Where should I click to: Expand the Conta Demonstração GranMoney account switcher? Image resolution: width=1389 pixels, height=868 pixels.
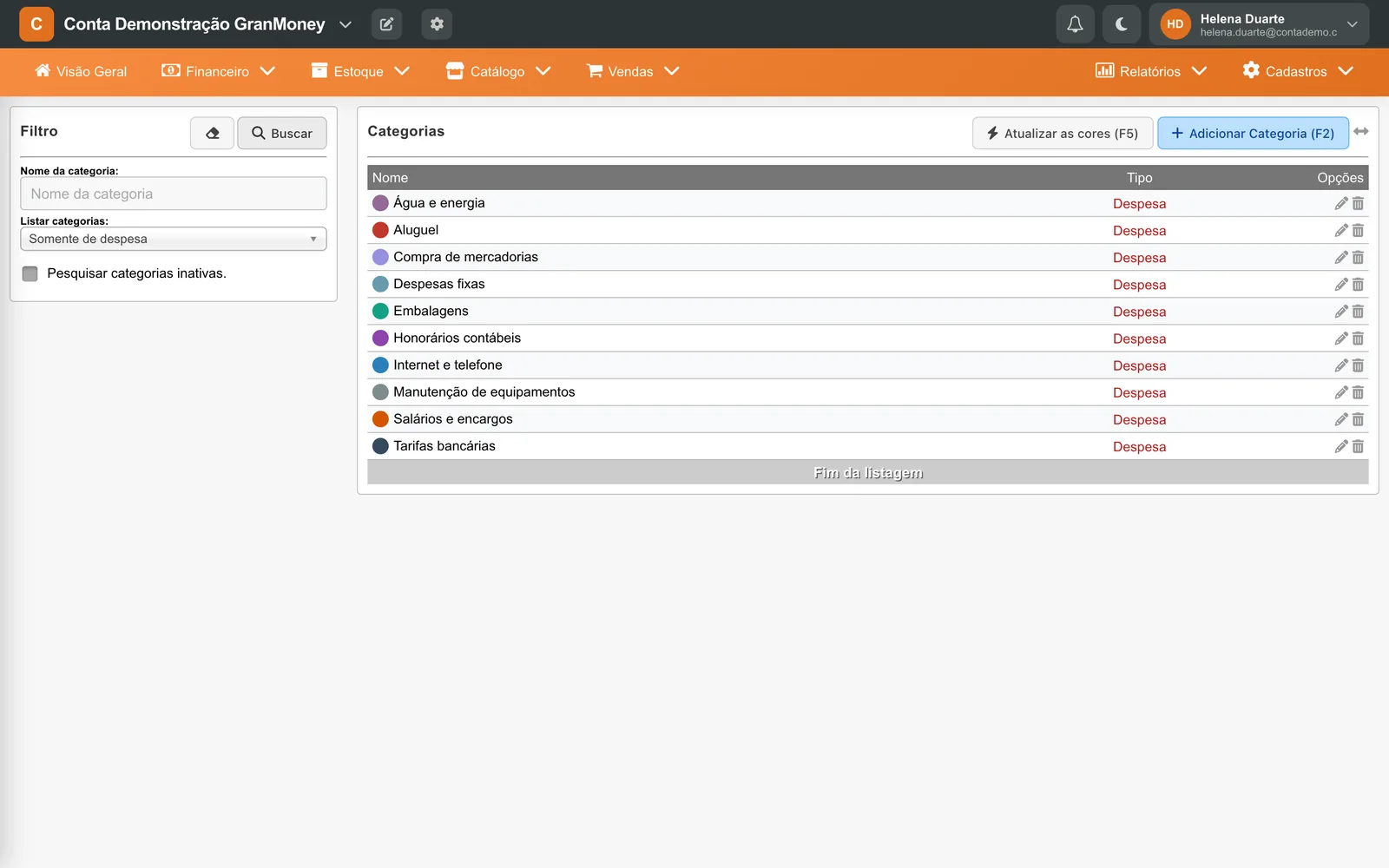pyautogui.click(x=345, y=24)
